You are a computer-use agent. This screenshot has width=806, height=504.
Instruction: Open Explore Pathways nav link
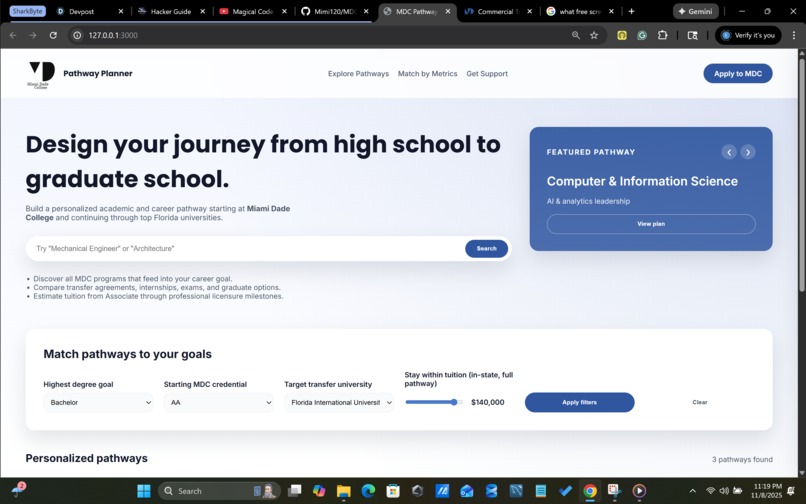358,74
